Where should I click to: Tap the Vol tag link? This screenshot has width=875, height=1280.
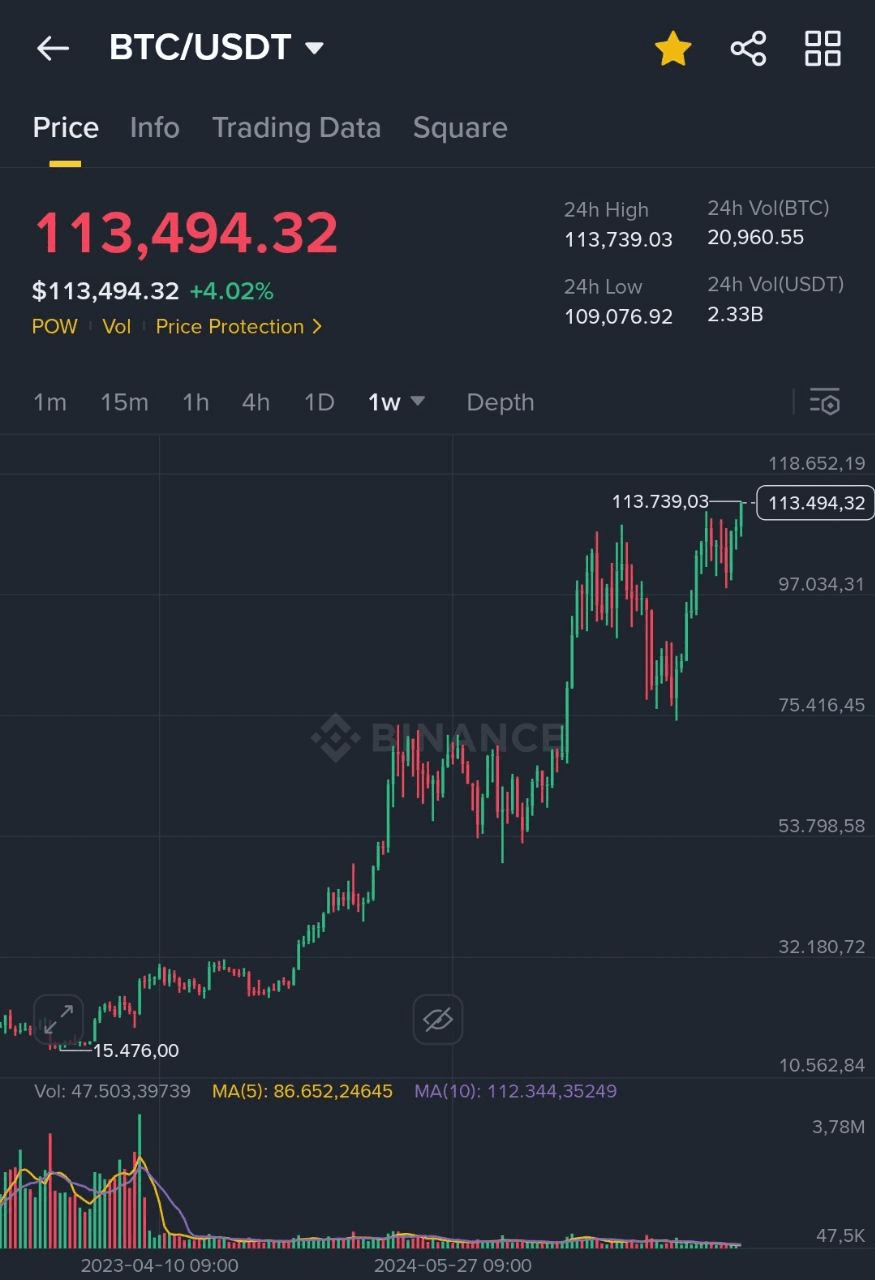click(117, 327)
